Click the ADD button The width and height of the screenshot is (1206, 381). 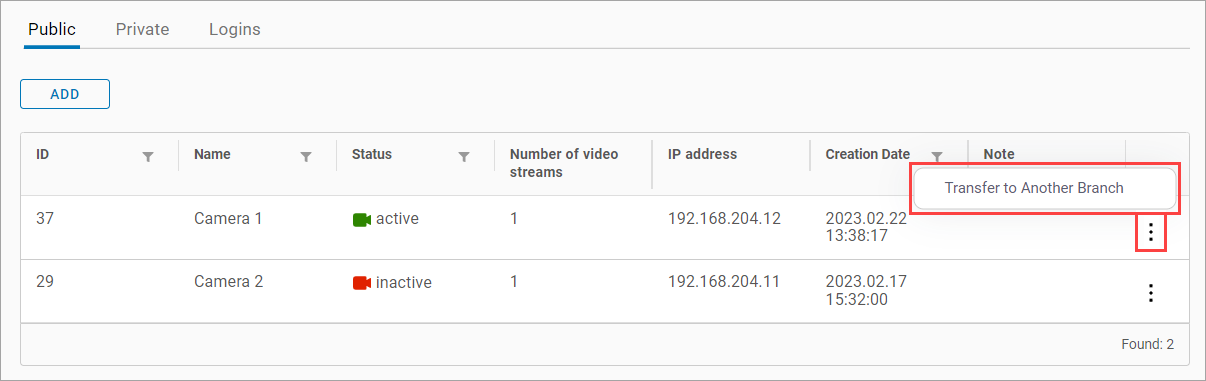pyautogui.click(x=65, y=94)
